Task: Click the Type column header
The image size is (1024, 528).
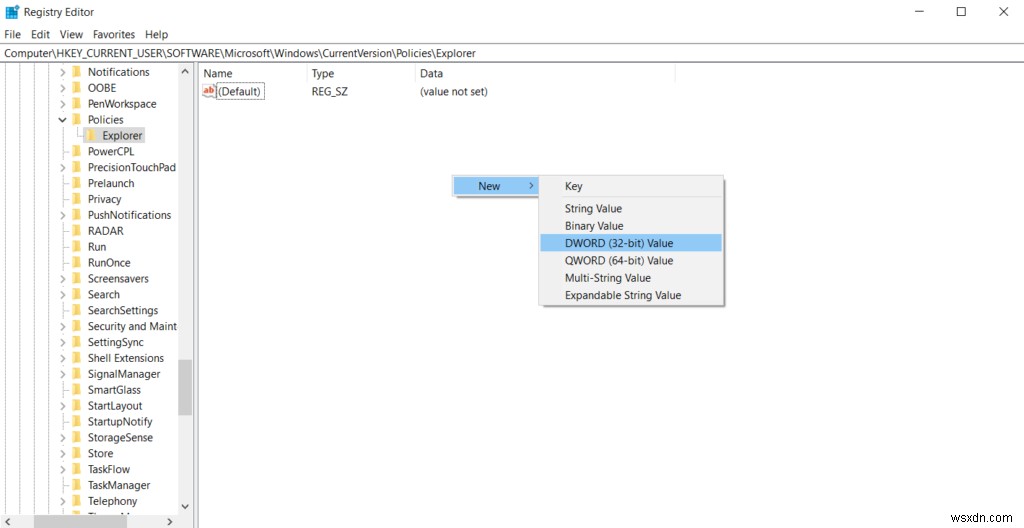Action: [x=360, y=74]
